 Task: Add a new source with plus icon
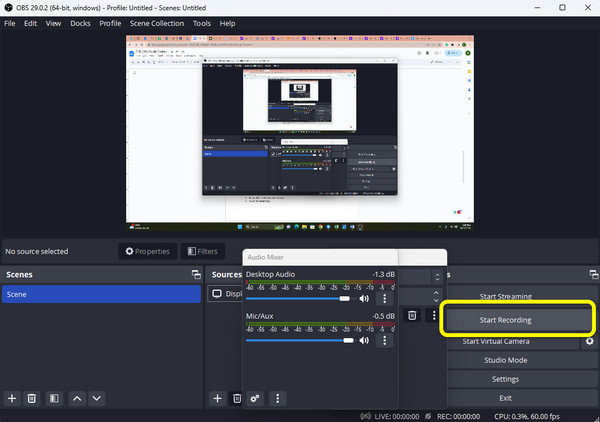point(217,399)
